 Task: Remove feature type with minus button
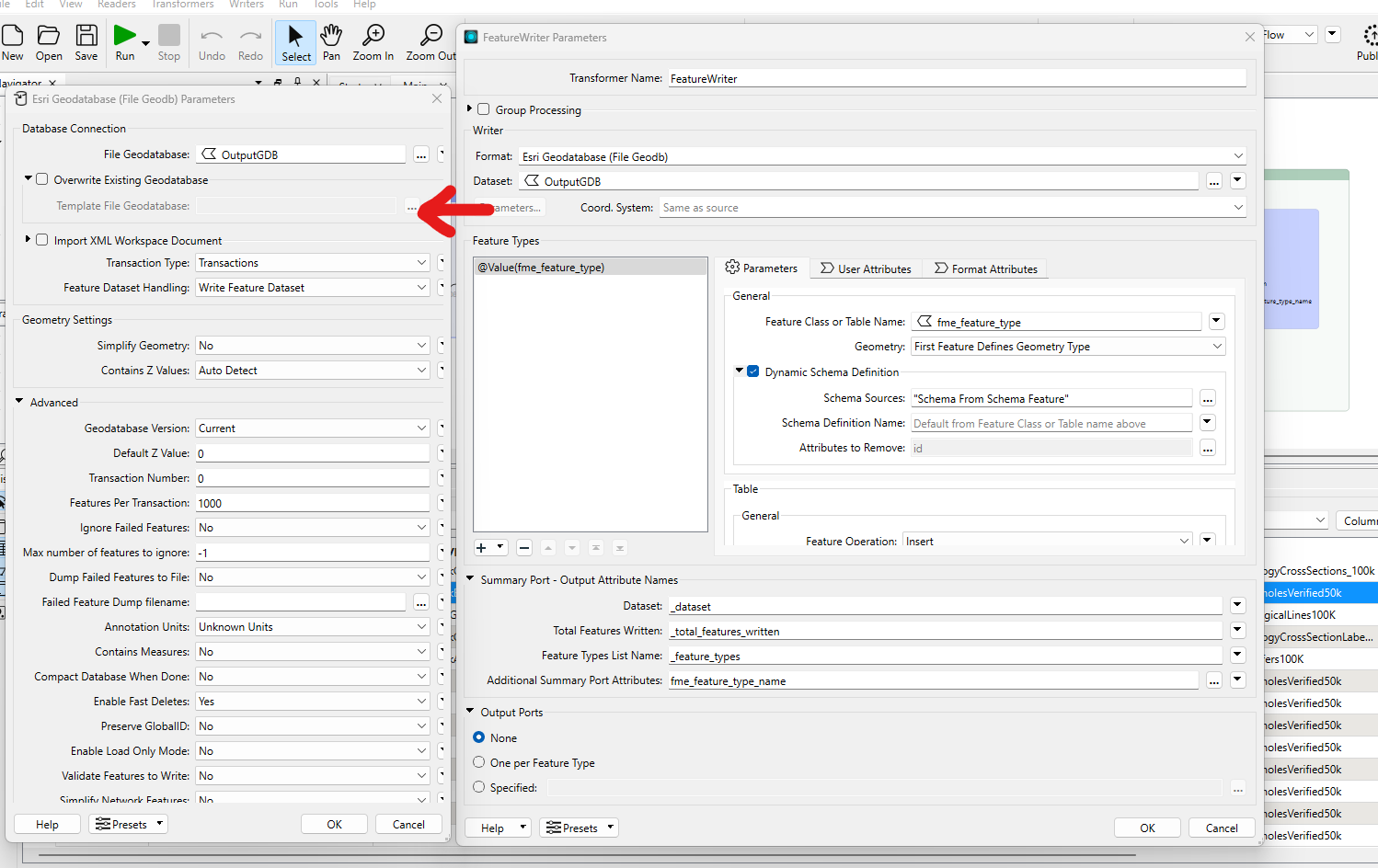coord(524,547)
